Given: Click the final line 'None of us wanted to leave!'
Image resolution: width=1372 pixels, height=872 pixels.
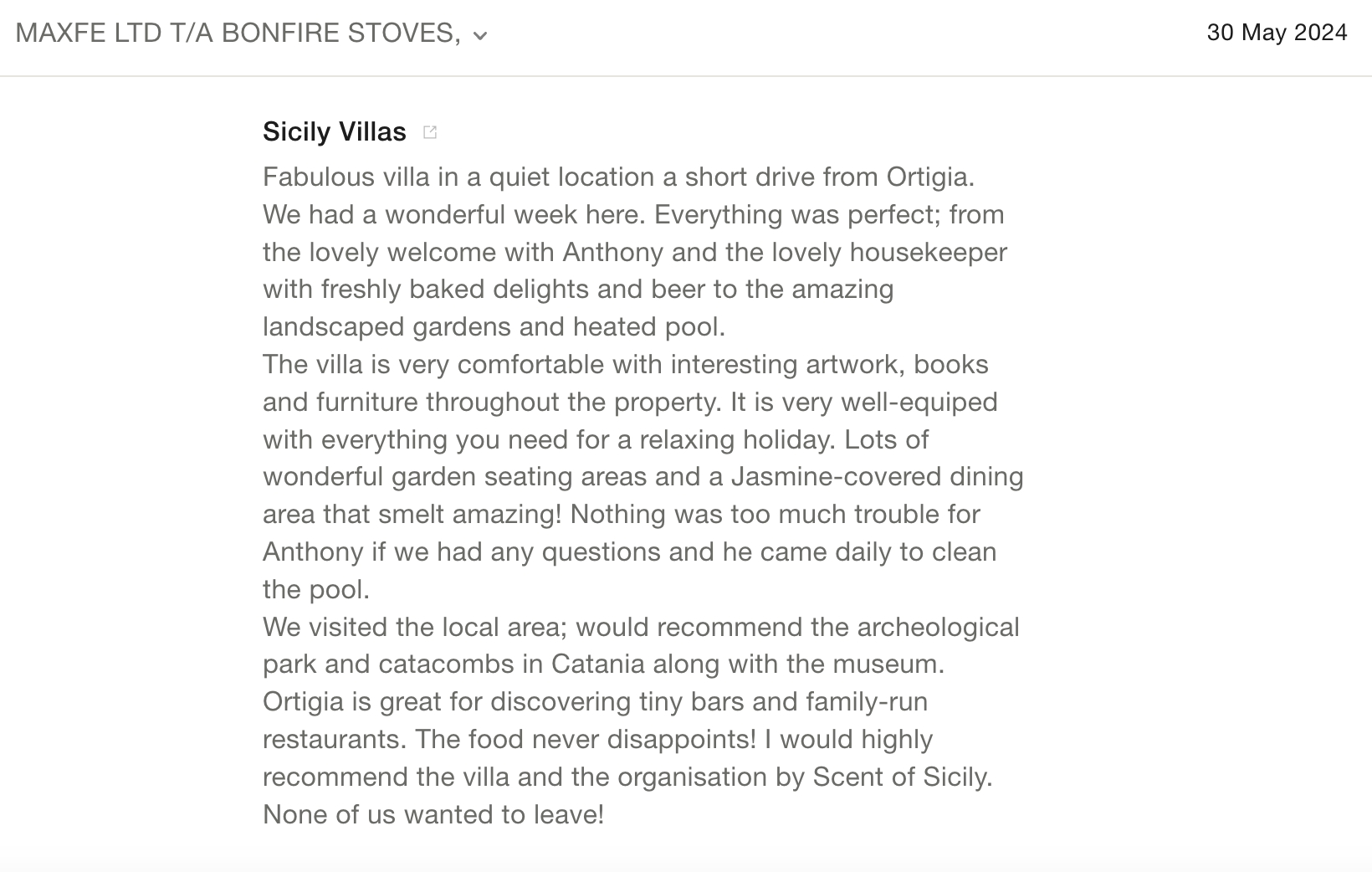Looking at the screenshot, I should (433, 814).
